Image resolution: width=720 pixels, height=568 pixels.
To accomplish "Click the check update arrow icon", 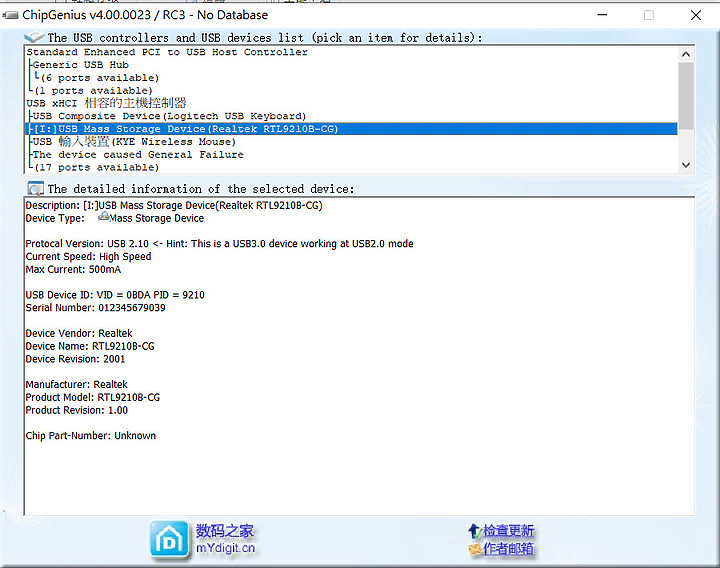I will (x=474, y=531).
